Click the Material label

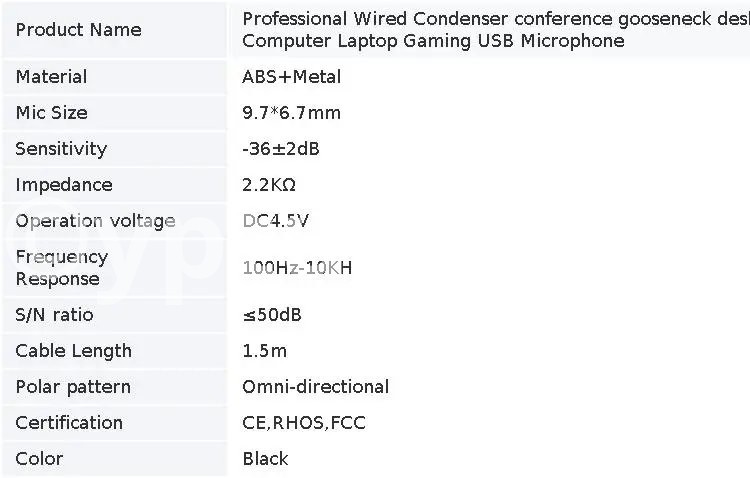[x=51, y=77]
